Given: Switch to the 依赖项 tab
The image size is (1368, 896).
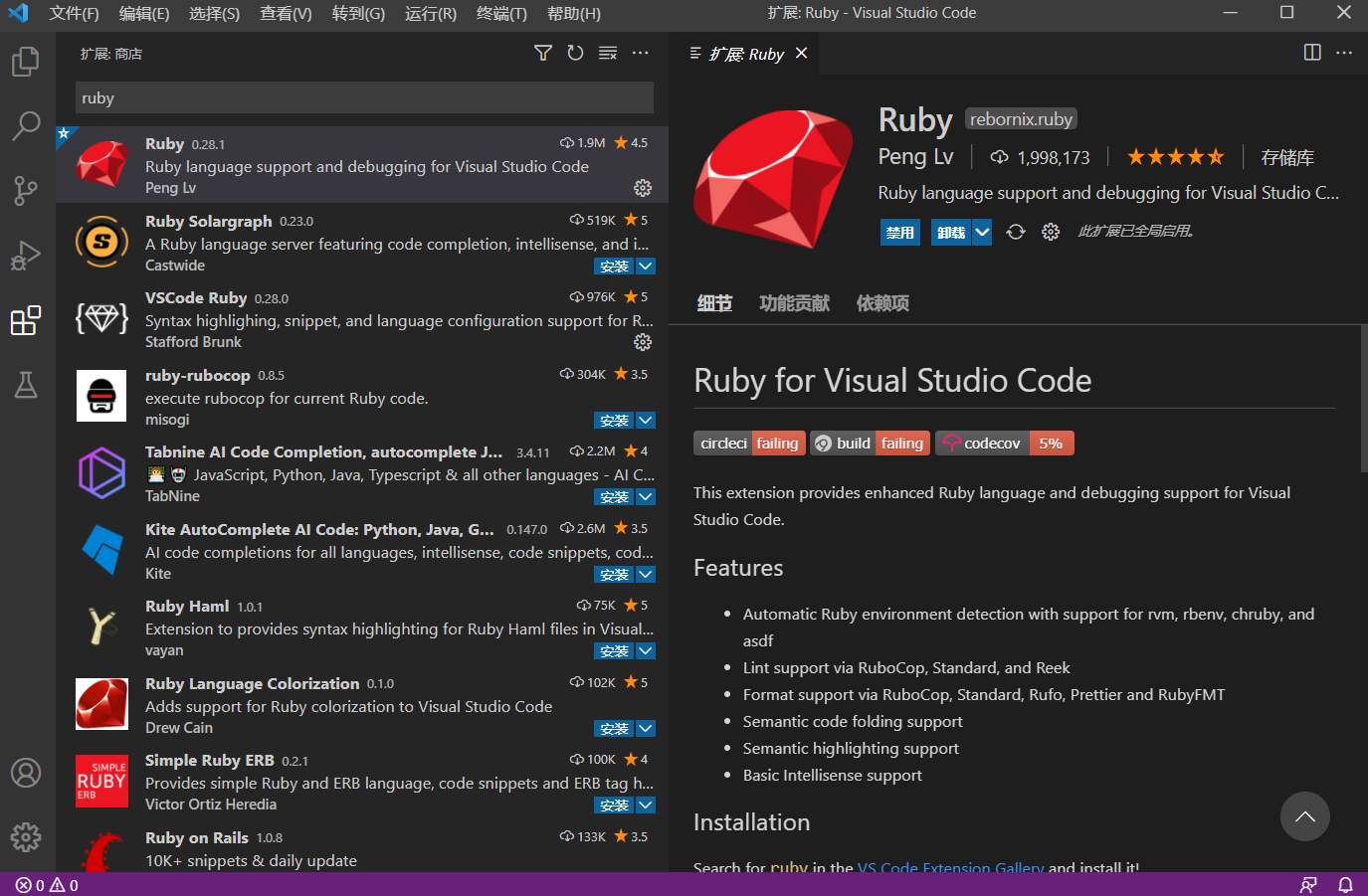Looking at the screenshot, I should (881, 303).
